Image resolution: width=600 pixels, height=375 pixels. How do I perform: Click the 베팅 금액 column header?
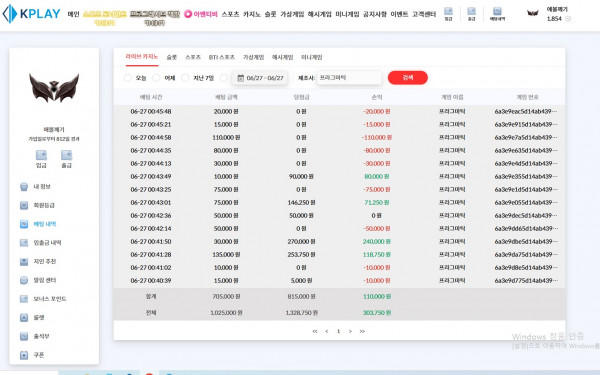226,97
